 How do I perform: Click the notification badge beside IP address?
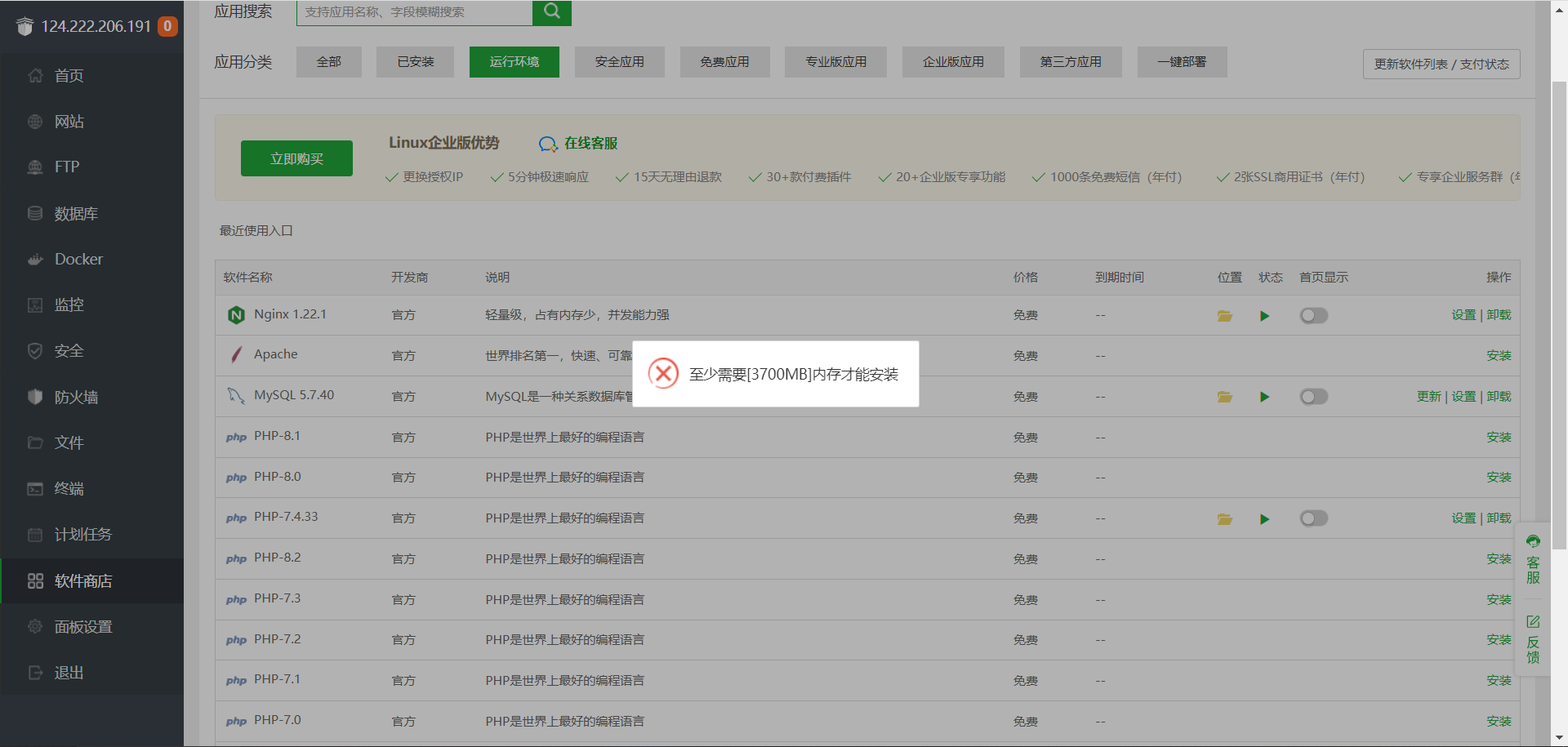167,26
